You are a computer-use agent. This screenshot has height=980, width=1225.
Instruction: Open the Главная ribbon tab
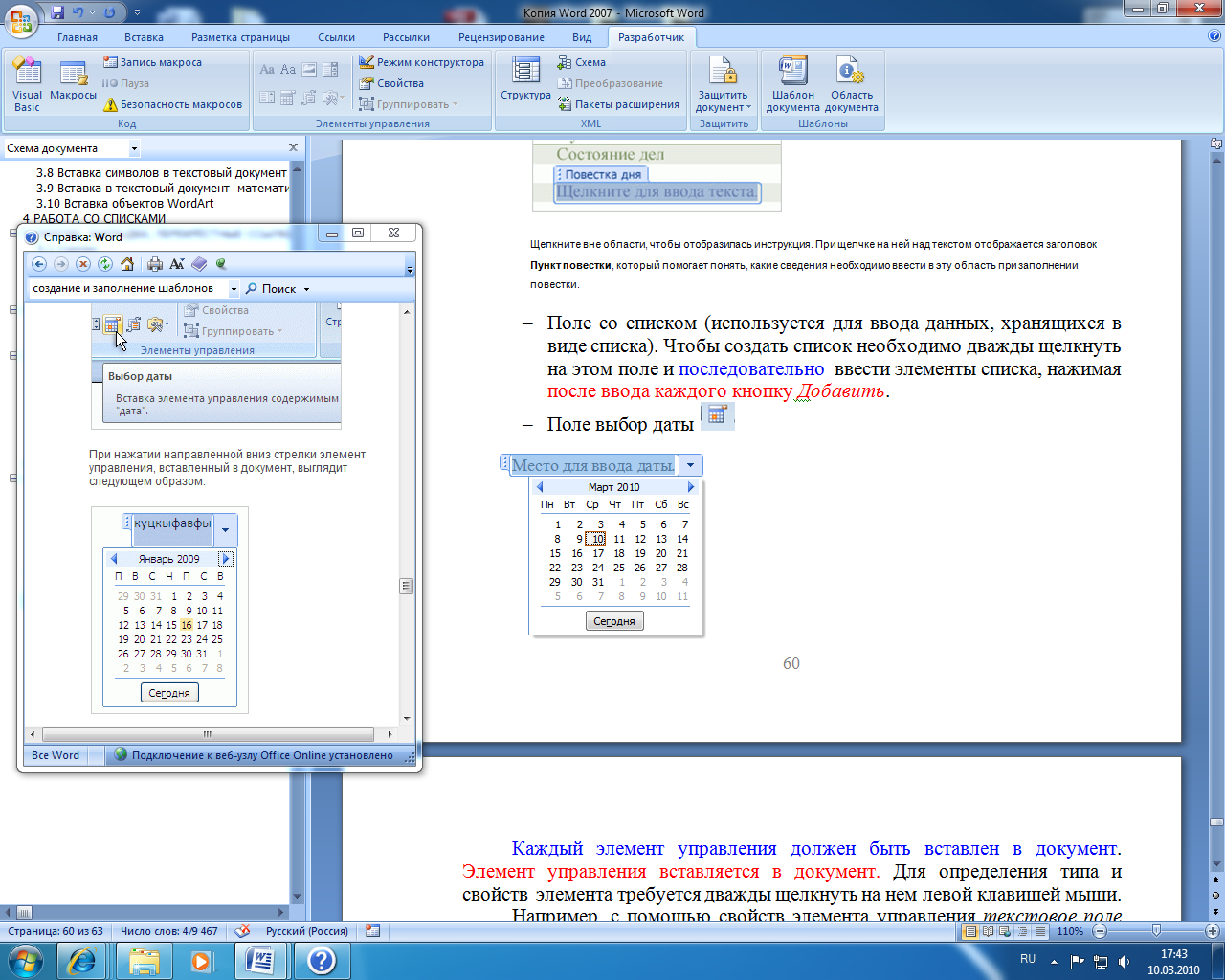[78, 37]
